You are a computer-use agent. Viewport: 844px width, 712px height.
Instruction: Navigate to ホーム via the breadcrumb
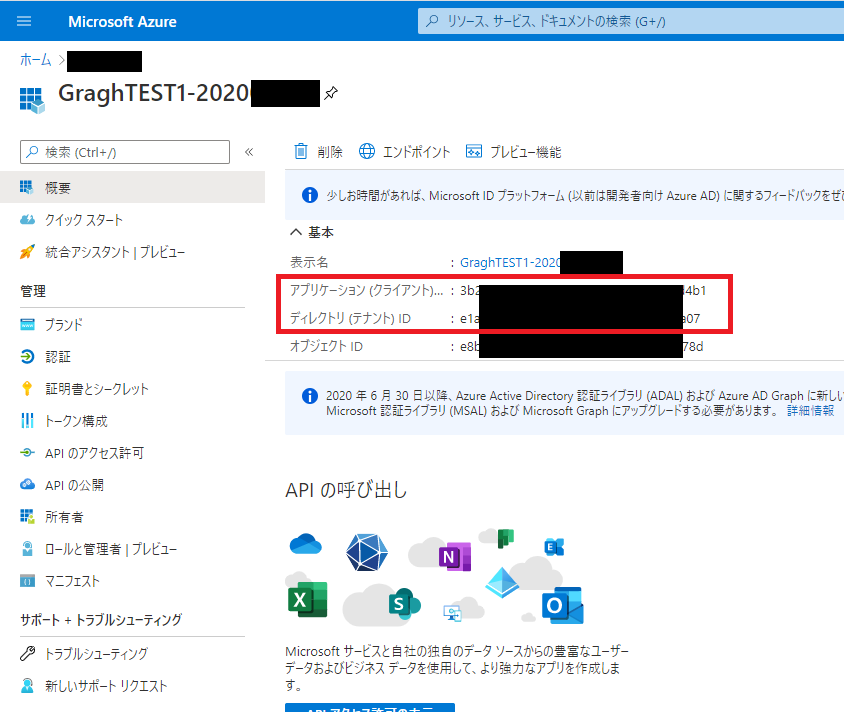[34, 60]
